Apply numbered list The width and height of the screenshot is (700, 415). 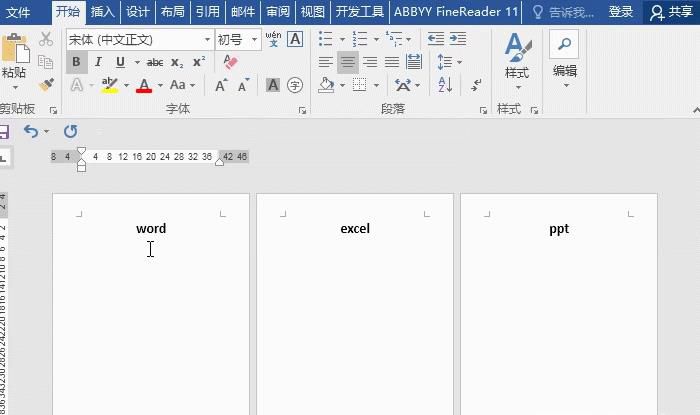[x=360, y=39]
